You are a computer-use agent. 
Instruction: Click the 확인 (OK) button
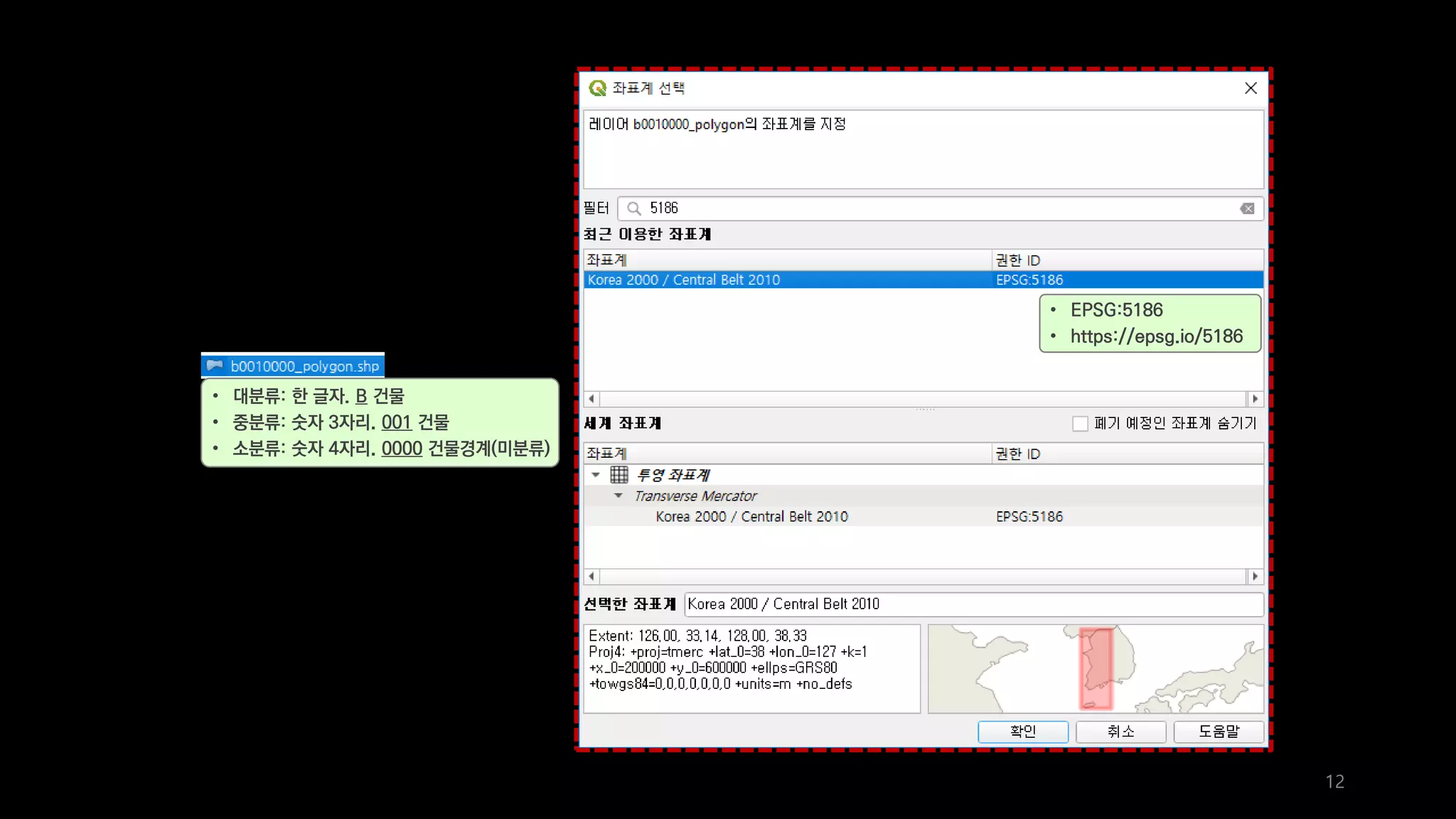tap(1022, 732)
